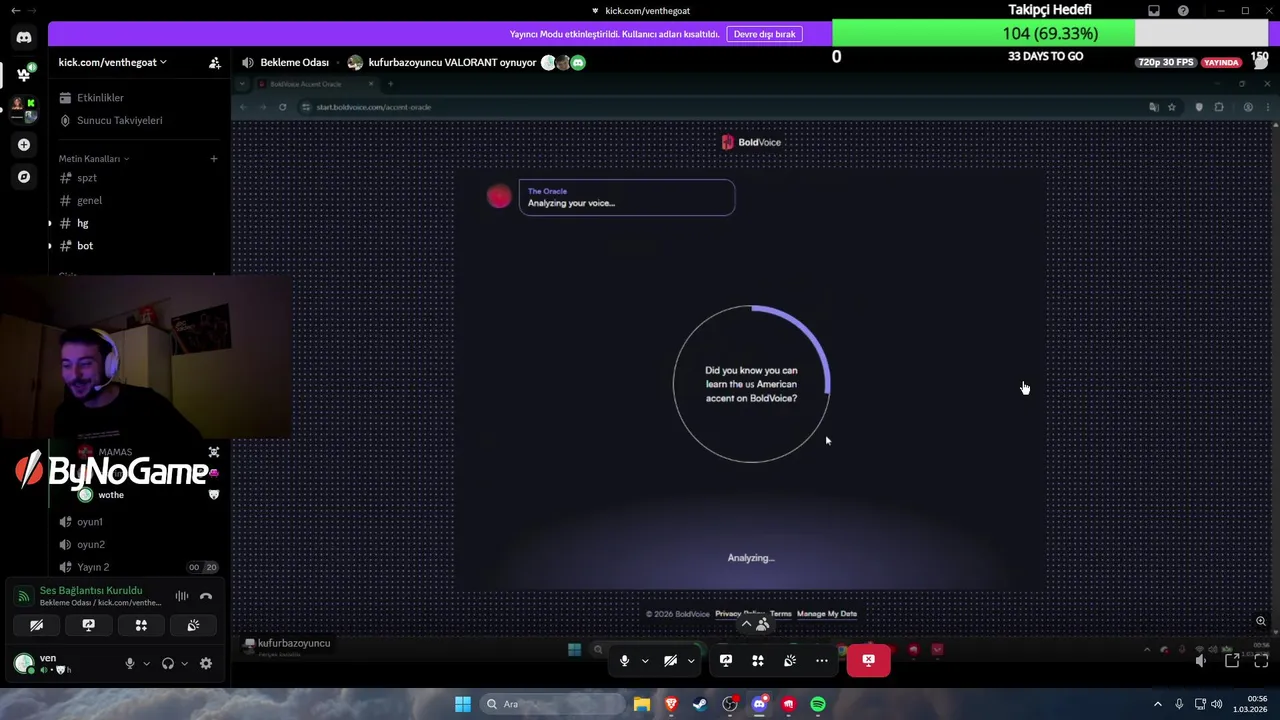This screenshot has height=720, width=1280.
Task: Click share screen button in voice panel
Action: point(88,625)
